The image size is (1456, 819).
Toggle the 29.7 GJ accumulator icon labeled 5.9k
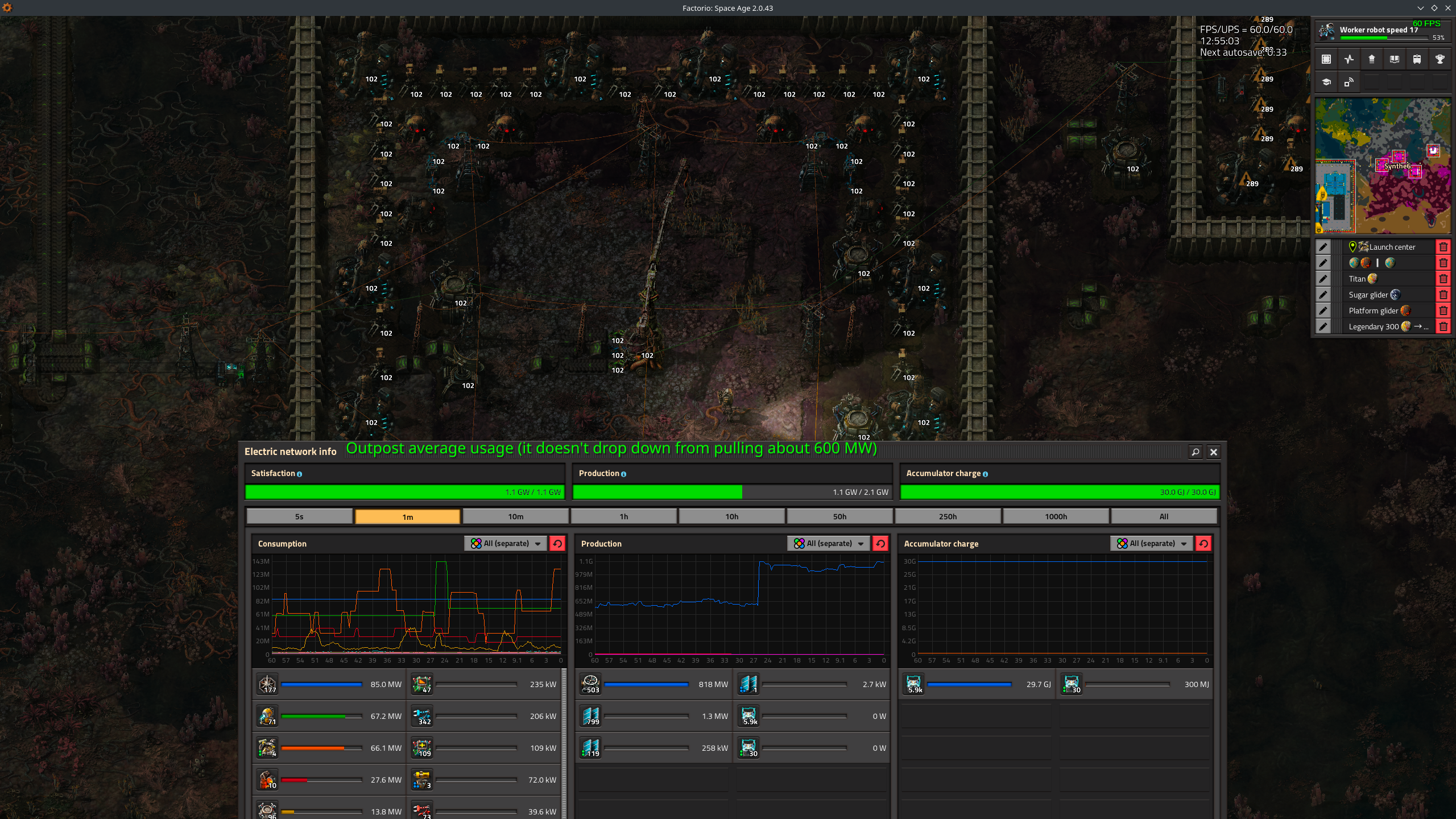[913, 684]
